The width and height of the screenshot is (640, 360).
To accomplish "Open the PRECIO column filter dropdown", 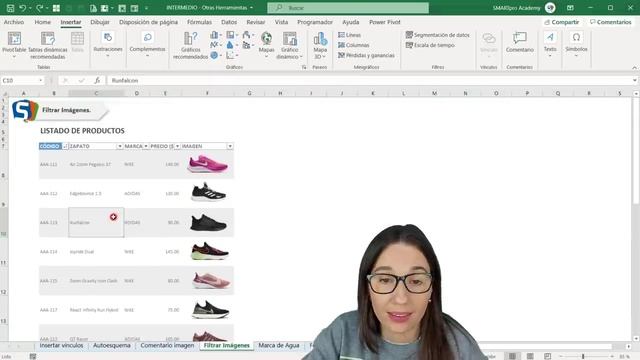I will [x=177, y=146].
